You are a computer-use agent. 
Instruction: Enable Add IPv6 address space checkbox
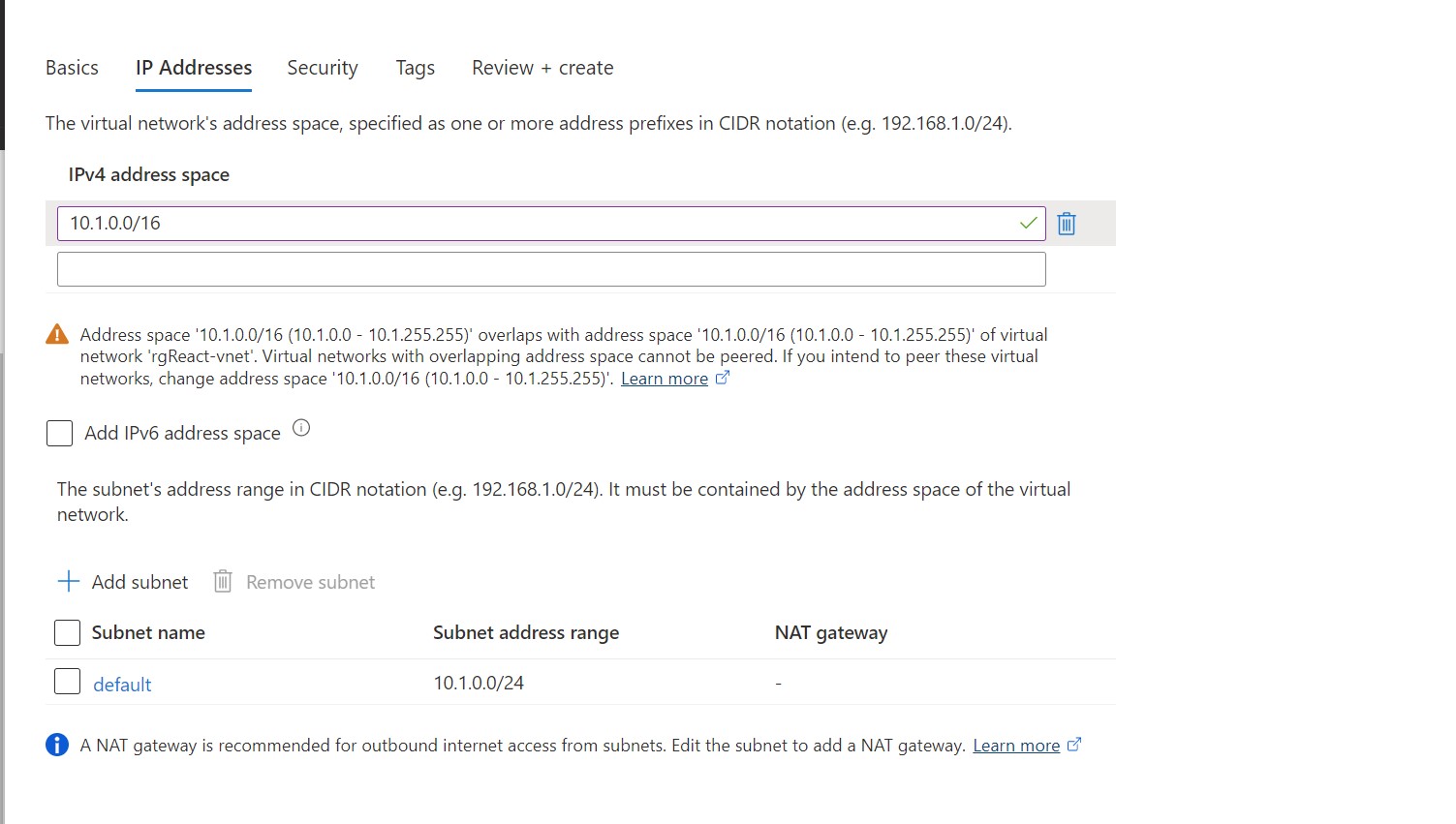[60, 433]
